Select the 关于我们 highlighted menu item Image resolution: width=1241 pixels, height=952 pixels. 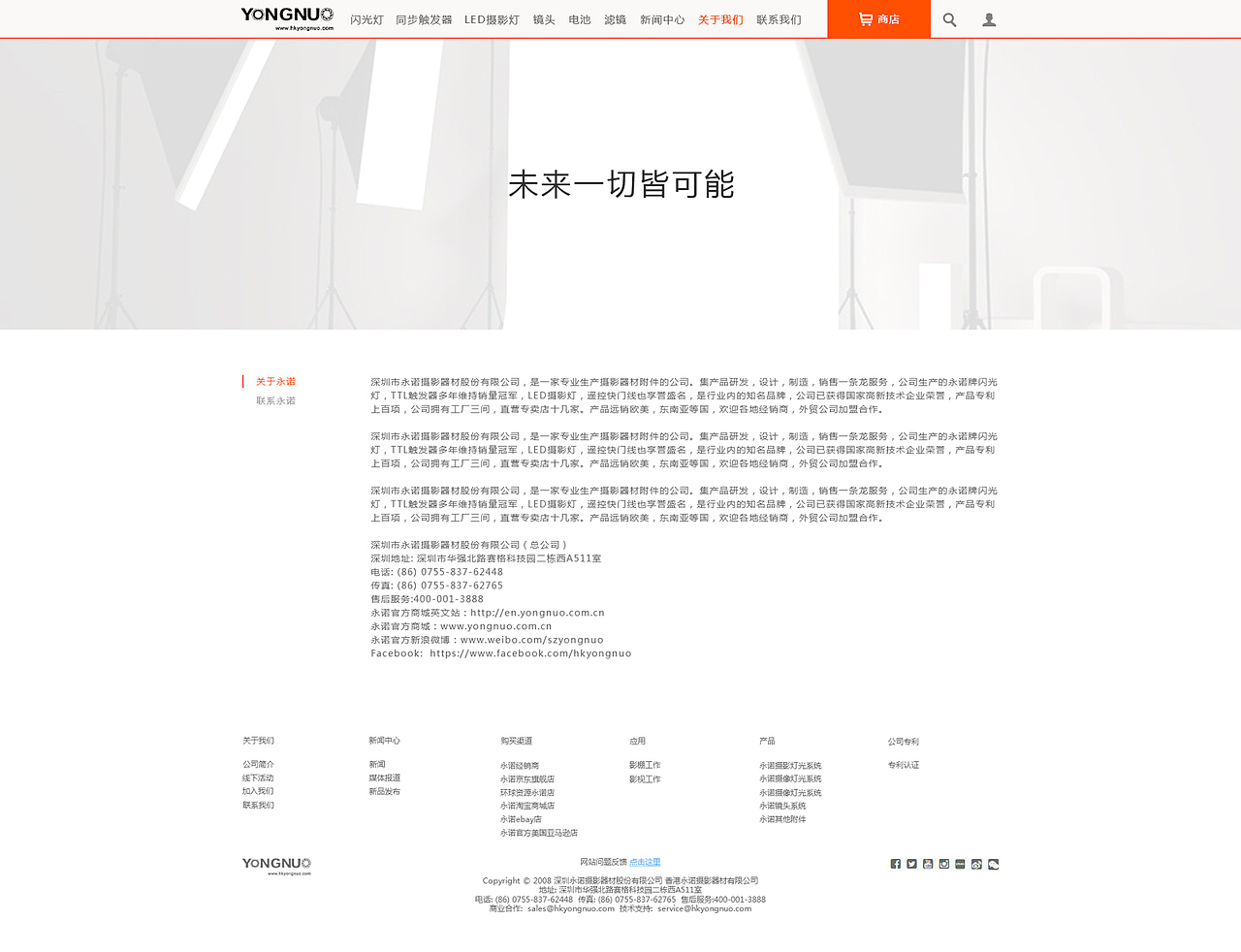coord(719,19)
